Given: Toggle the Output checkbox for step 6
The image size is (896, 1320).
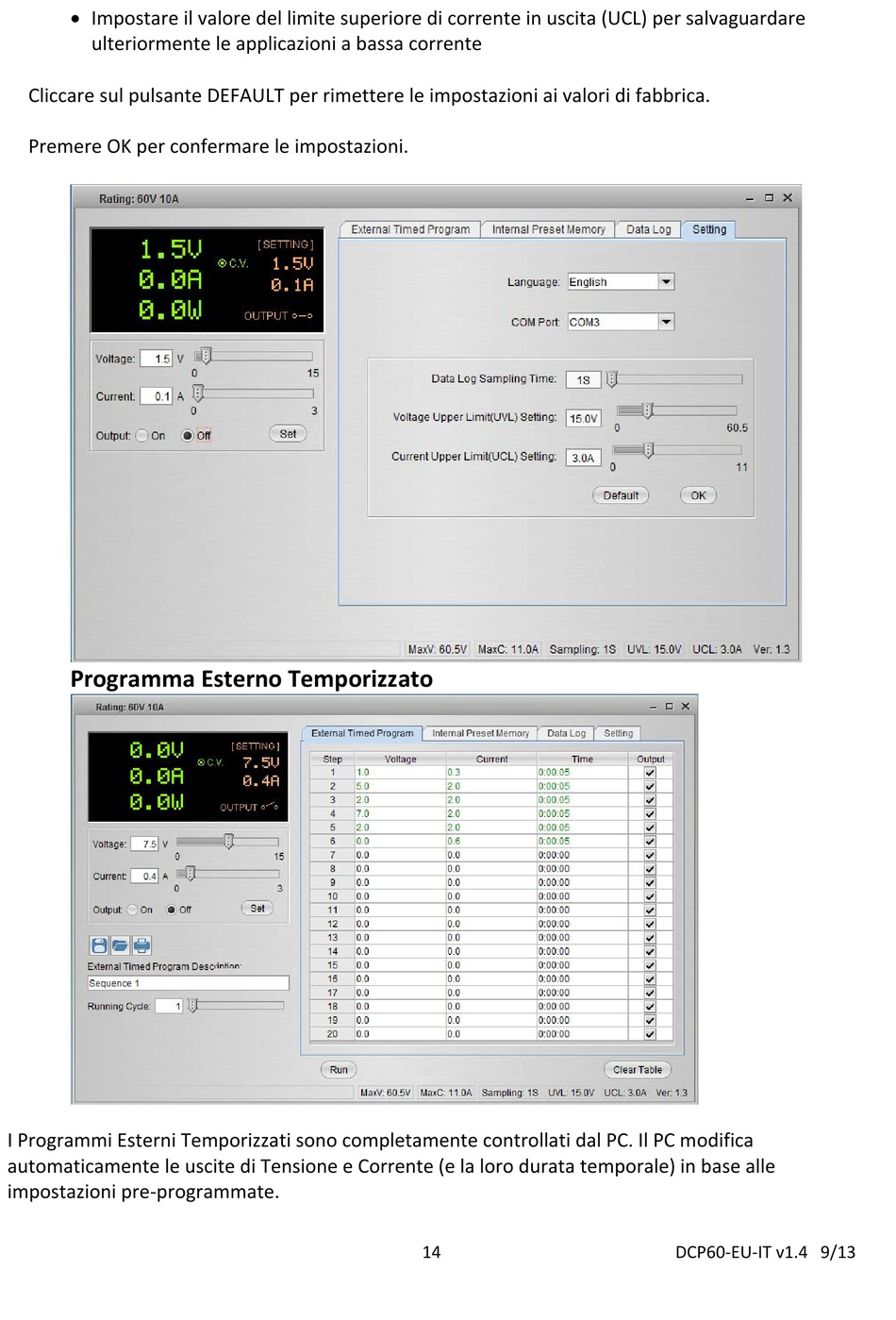Looking at the screenshot, I should [x=650, y=842].
